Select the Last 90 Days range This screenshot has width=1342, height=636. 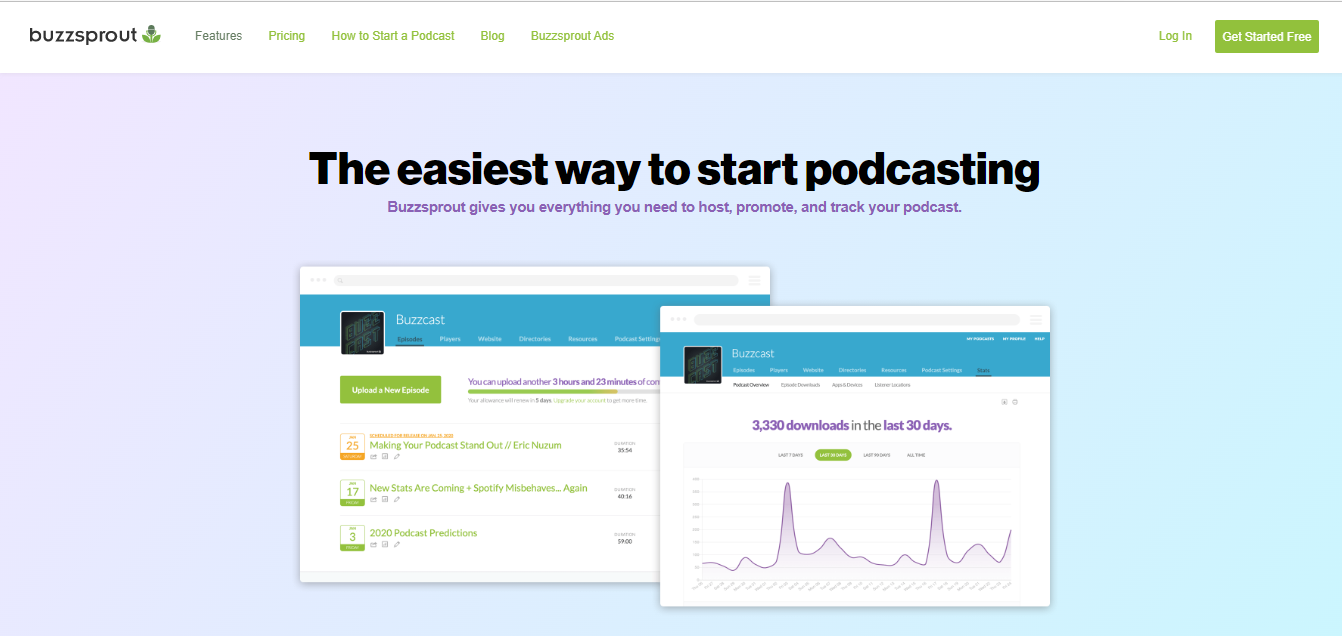pos(877,455)
